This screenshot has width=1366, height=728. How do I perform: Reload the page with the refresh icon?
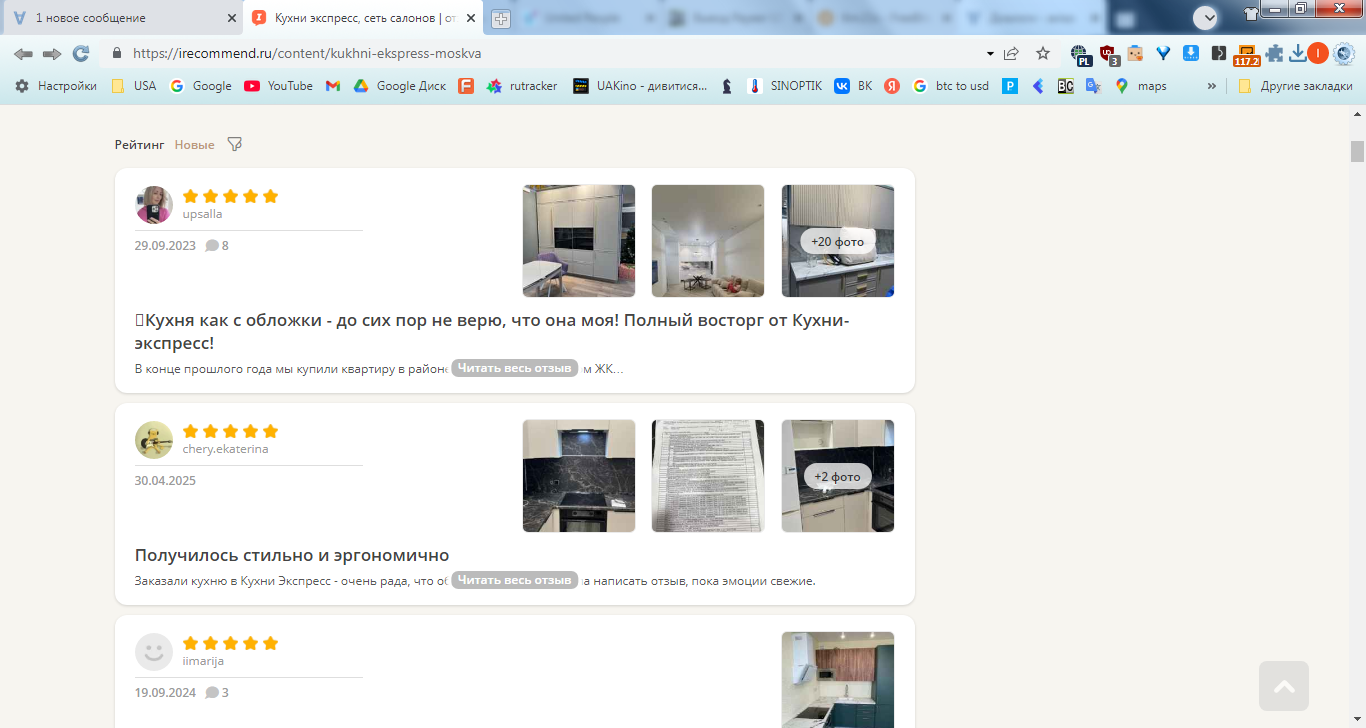(81, 53)
